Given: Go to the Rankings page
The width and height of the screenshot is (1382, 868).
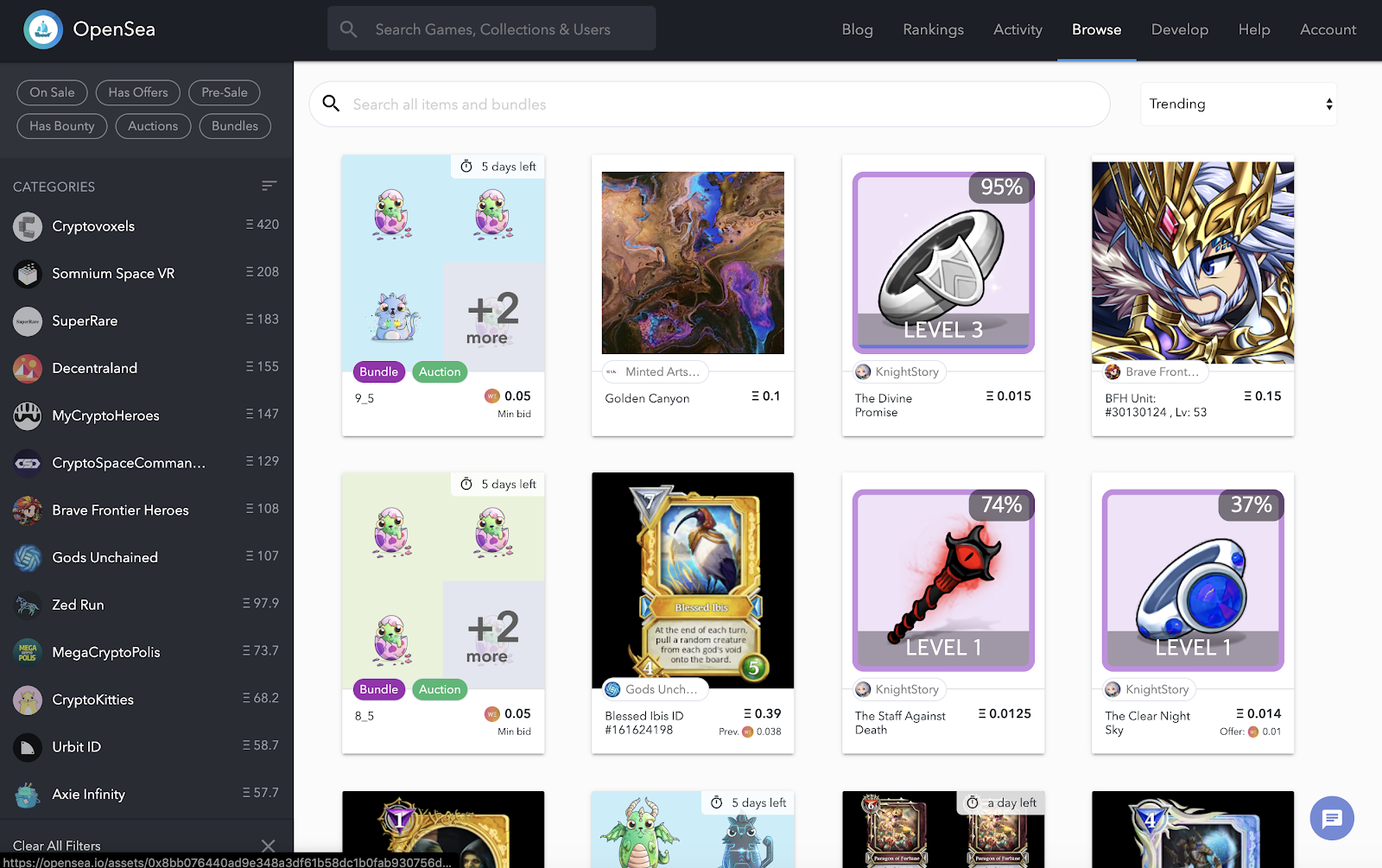Looking at the screenshot, I should pyautogui.click(x=933, y=29).
